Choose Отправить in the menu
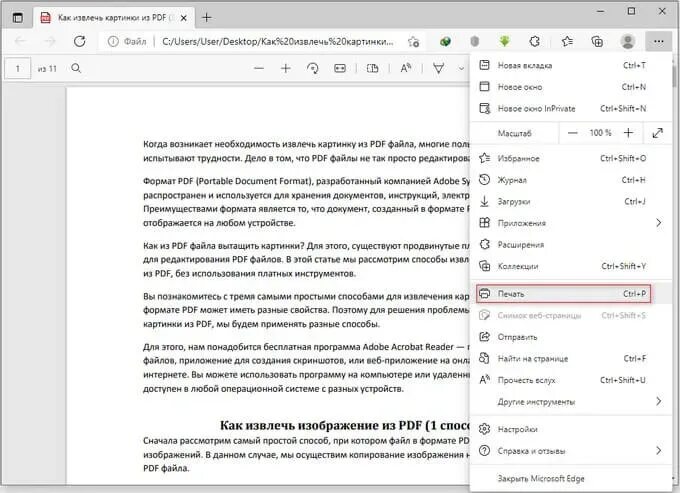Screen dimensions: 680x493 click(x=570, y=337)
